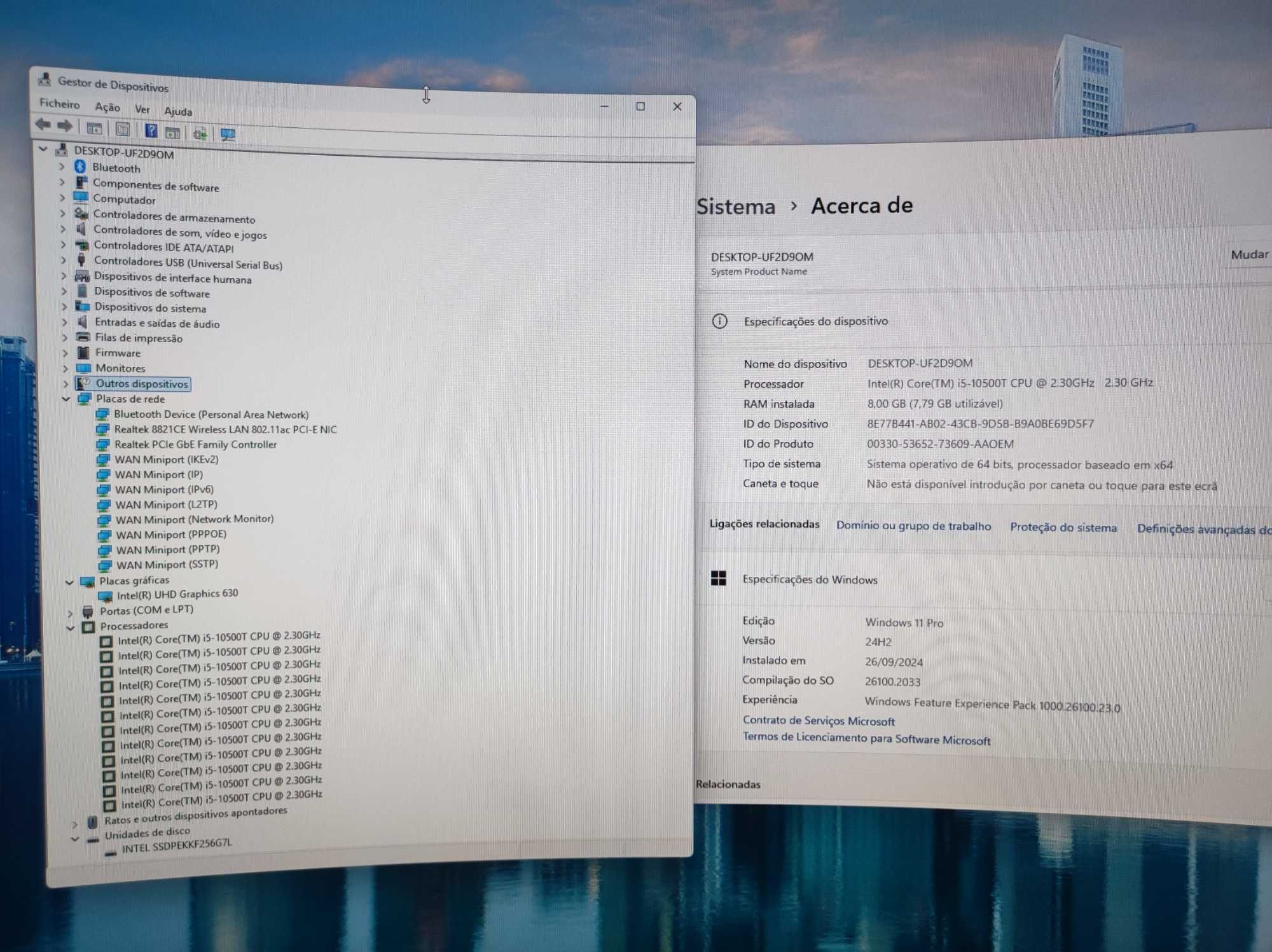
Task: Open the Ajuda menu
Action: [x=178, y=111]
